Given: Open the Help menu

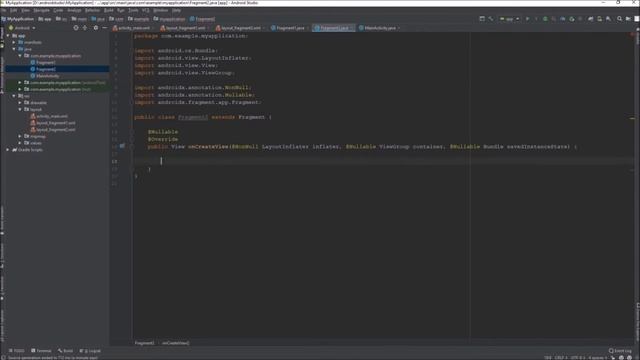Looking at the screenshot, I should point(176,10).
